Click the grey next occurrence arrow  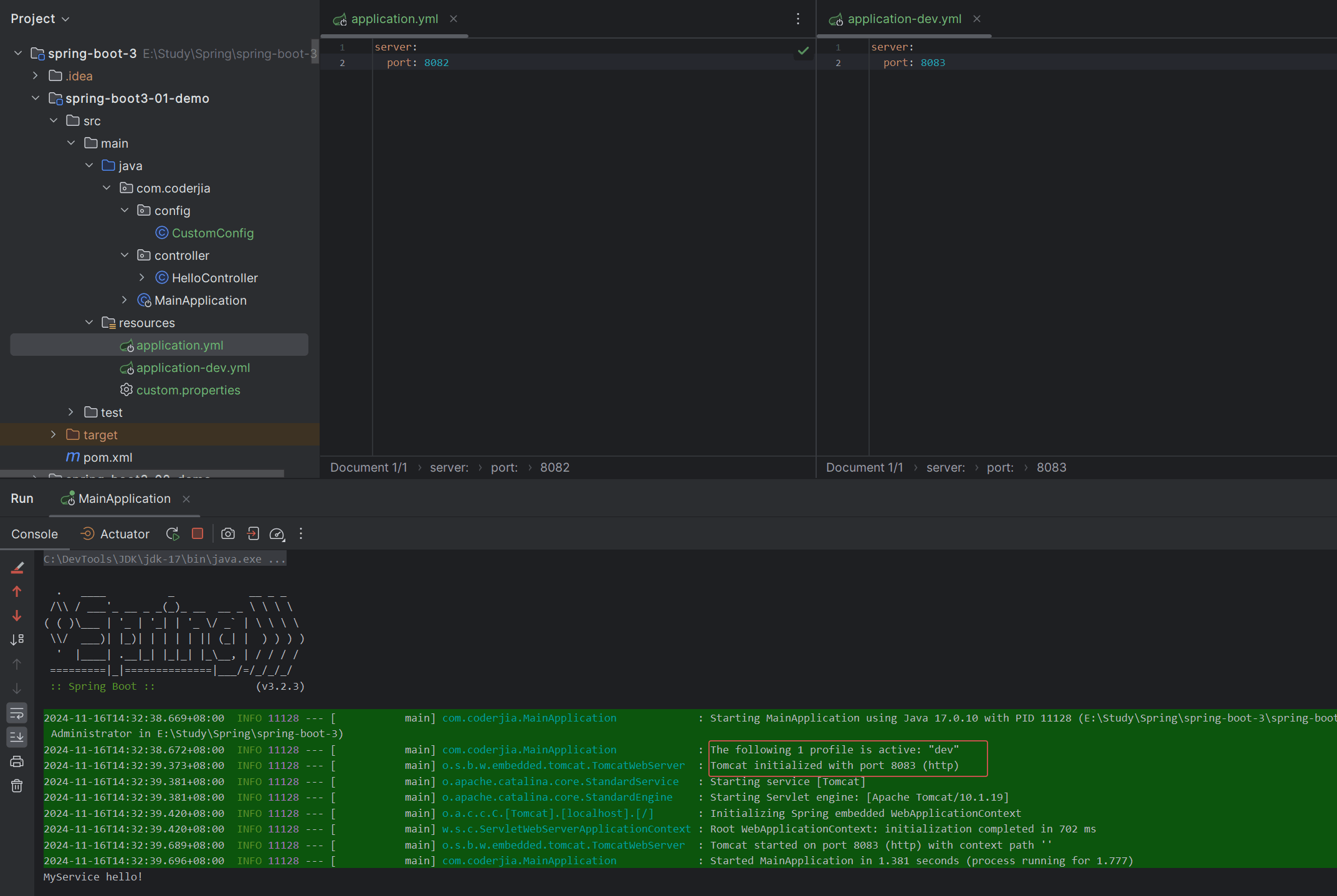[x=17, y=689]
